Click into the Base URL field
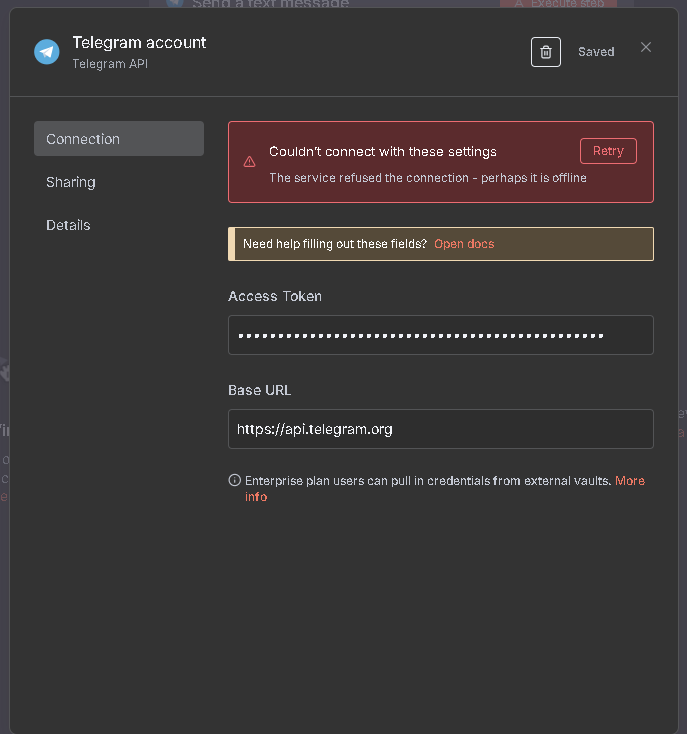The height and width of the screenshot is (734, 687). coord(440,429)
